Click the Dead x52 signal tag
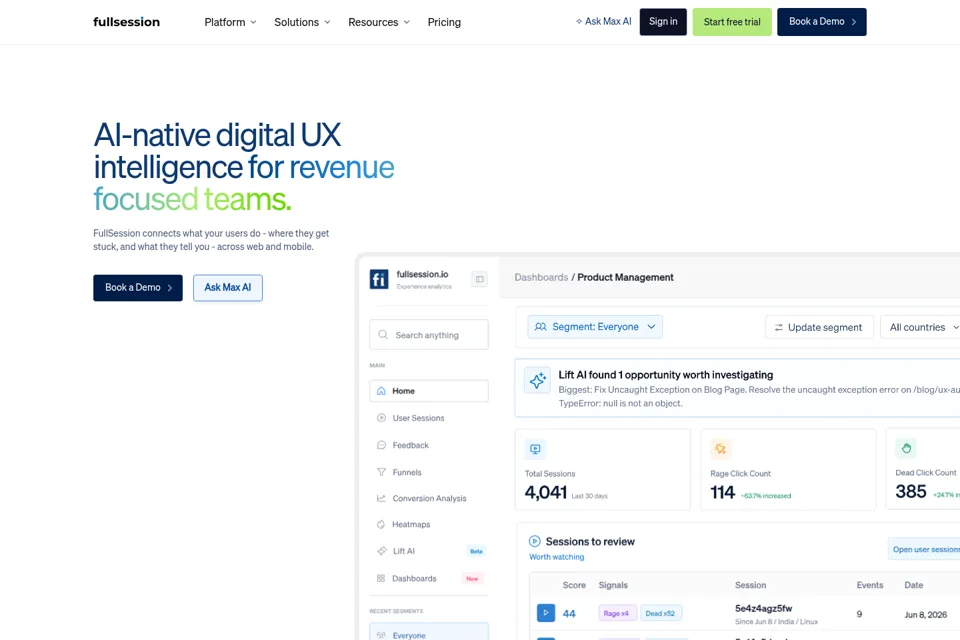960x640 pixels. coord(661,613)
